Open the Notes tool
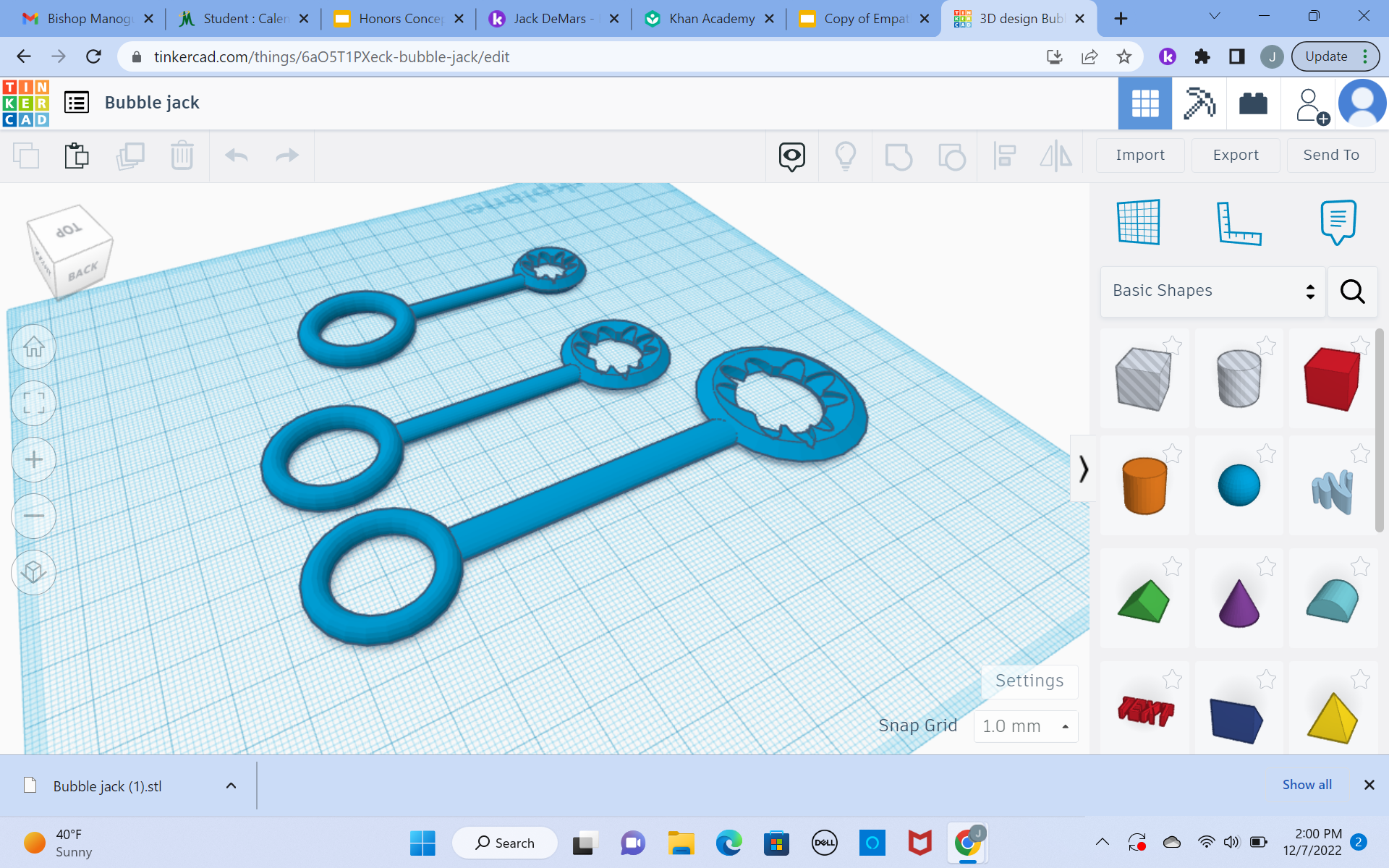The width and height of the screenshot is (1389, 868). coord(1337,223)
